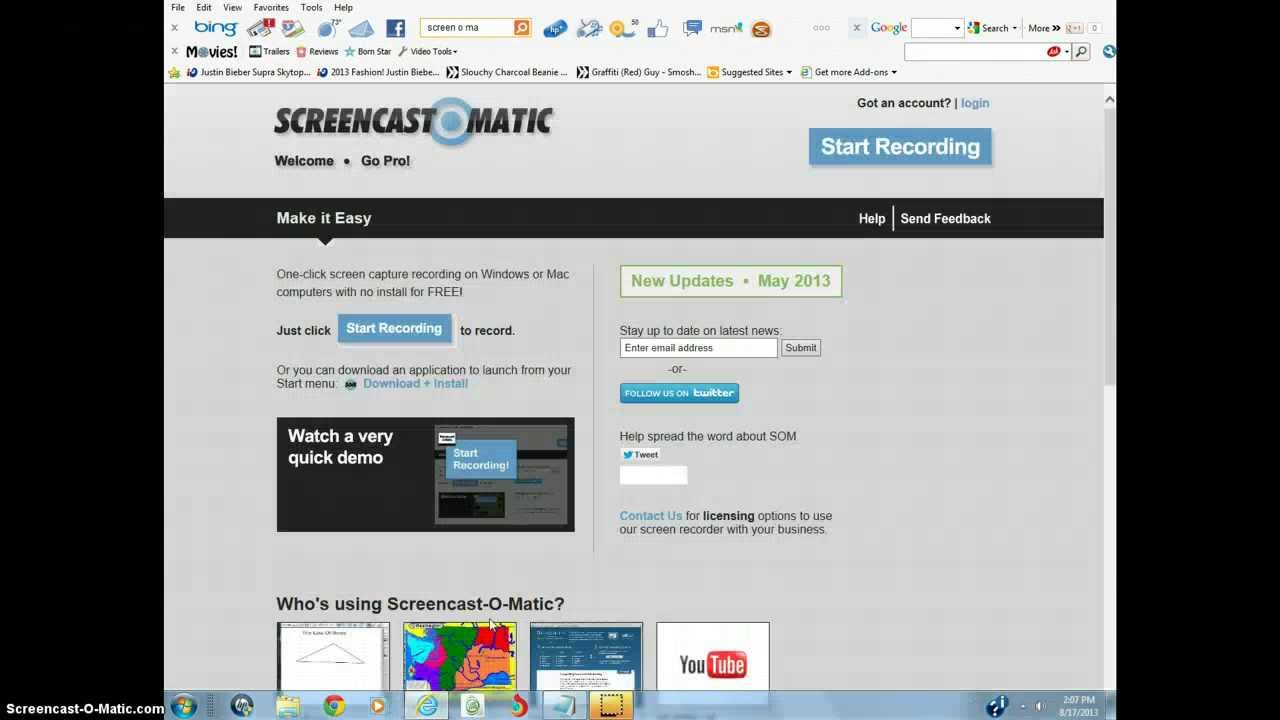Open the YouTube thumbnail
Image resolution: width=1280 pixels, height=720 pixels.
[x=713, y=656]
